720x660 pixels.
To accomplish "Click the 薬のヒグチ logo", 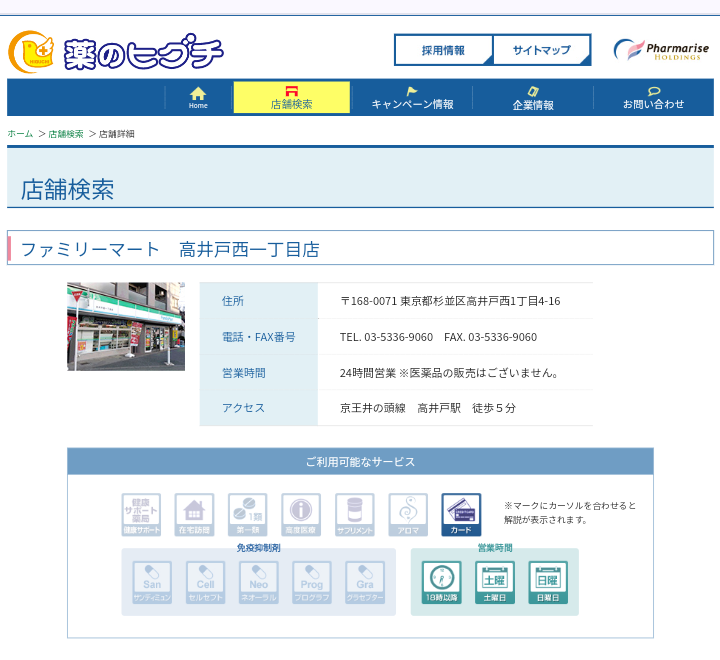I will tap(116, 52).
